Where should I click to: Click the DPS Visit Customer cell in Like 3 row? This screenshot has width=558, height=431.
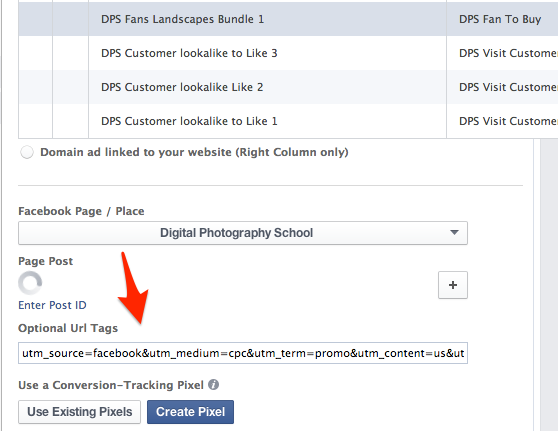tap(502, 53)
